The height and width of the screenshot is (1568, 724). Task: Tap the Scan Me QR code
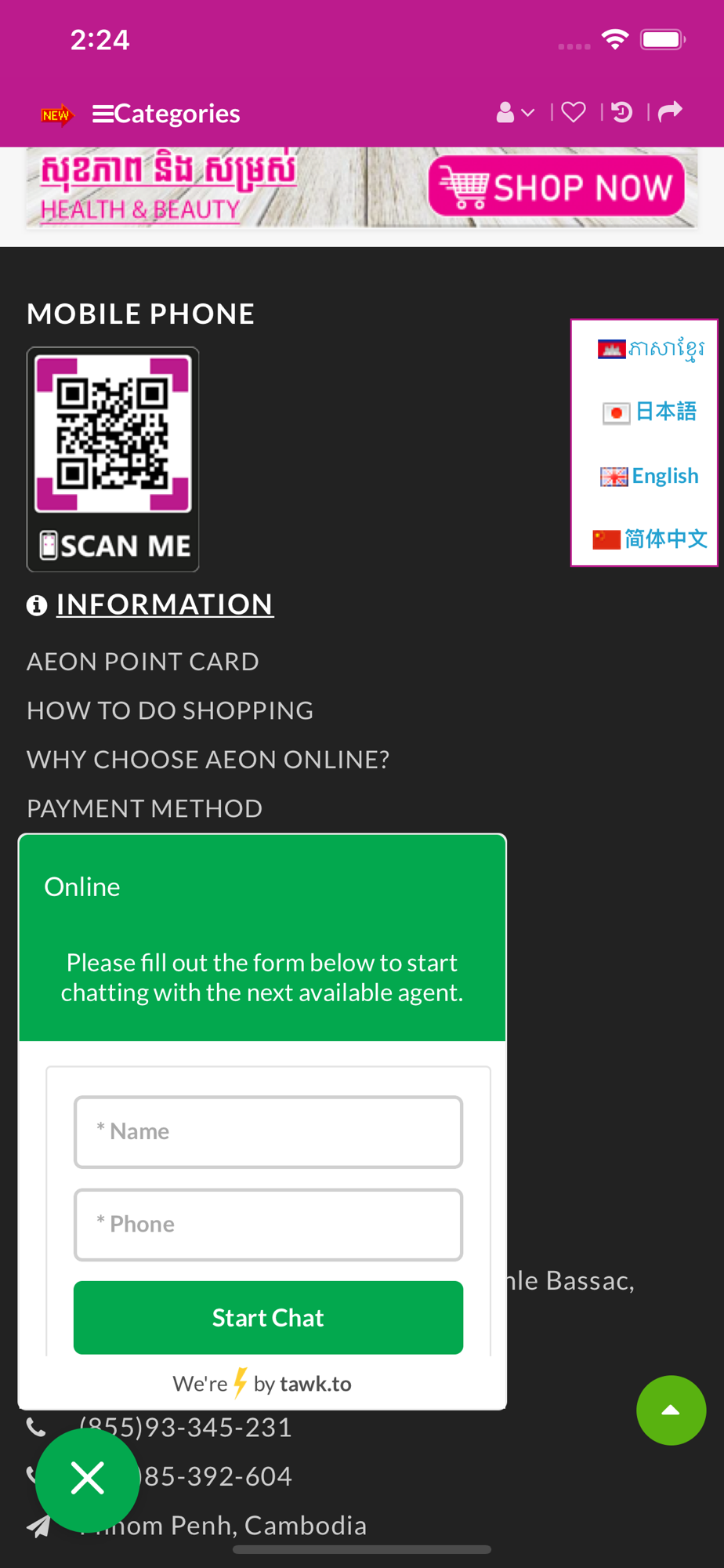pos(113,459)
